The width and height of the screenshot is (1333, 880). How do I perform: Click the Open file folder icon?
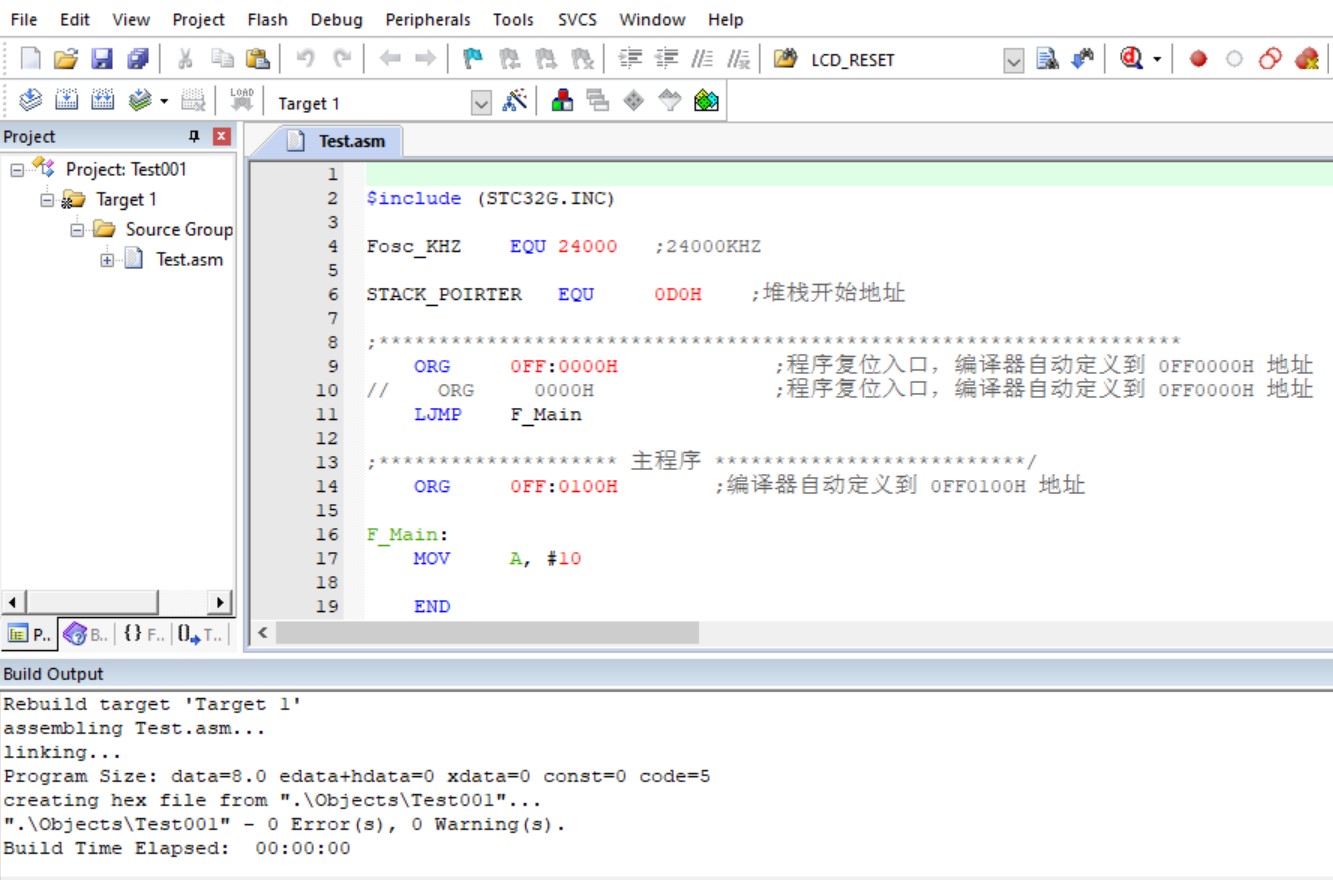coord(66,59)
